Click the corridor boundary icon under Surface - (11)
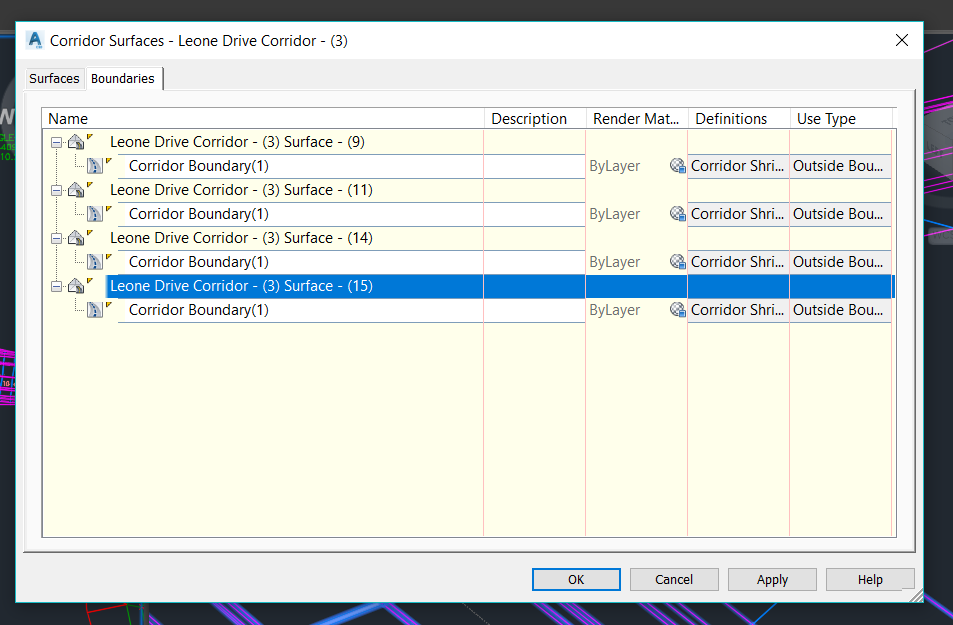 pyautogui.click(x=93, y=213)
